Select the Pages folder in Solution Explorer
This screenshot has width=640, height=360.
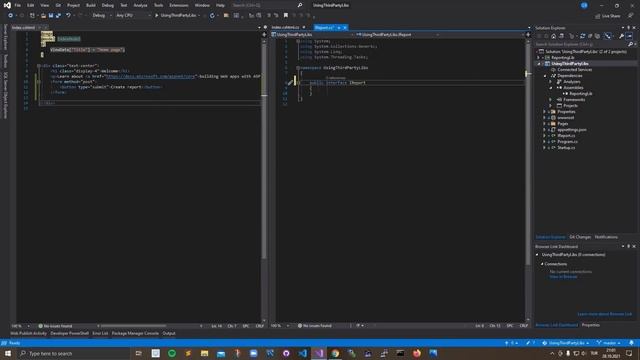(563, 124)
